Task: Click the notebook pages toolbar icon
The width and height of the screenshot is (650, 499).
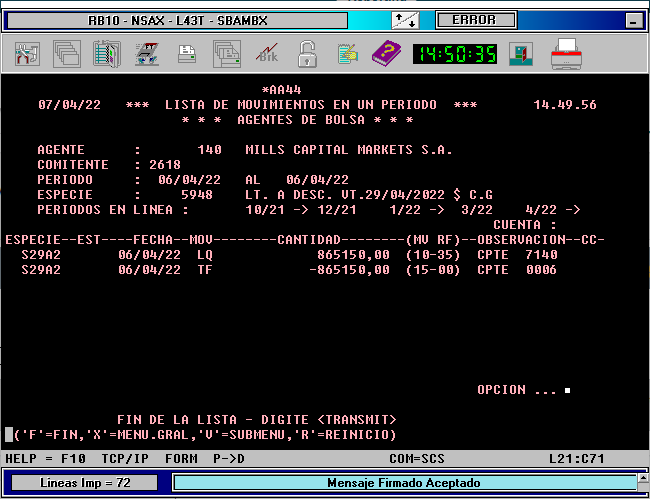Action: pos(107,54)
